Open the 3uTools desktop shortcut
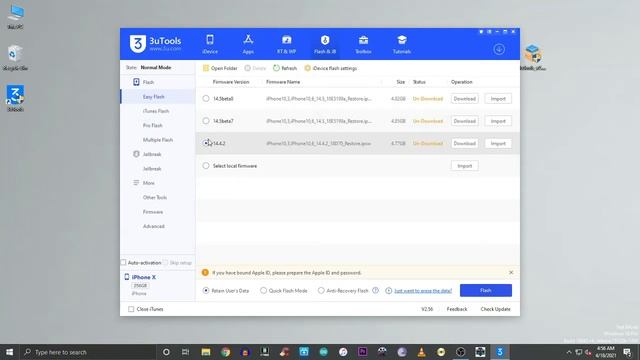 15,98
